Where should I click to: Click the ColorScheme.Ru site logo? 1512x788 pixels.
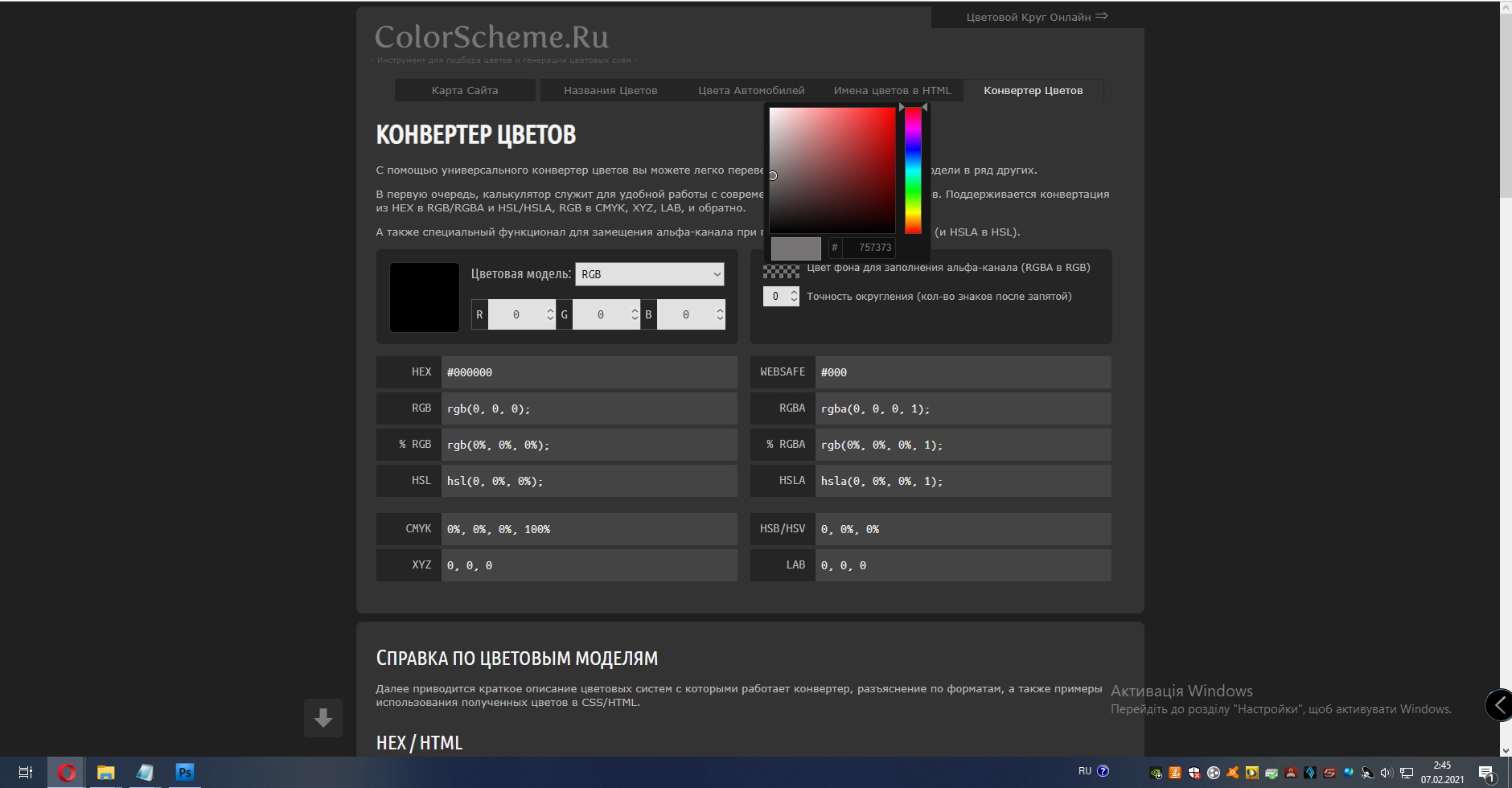(x=491, y=37)
